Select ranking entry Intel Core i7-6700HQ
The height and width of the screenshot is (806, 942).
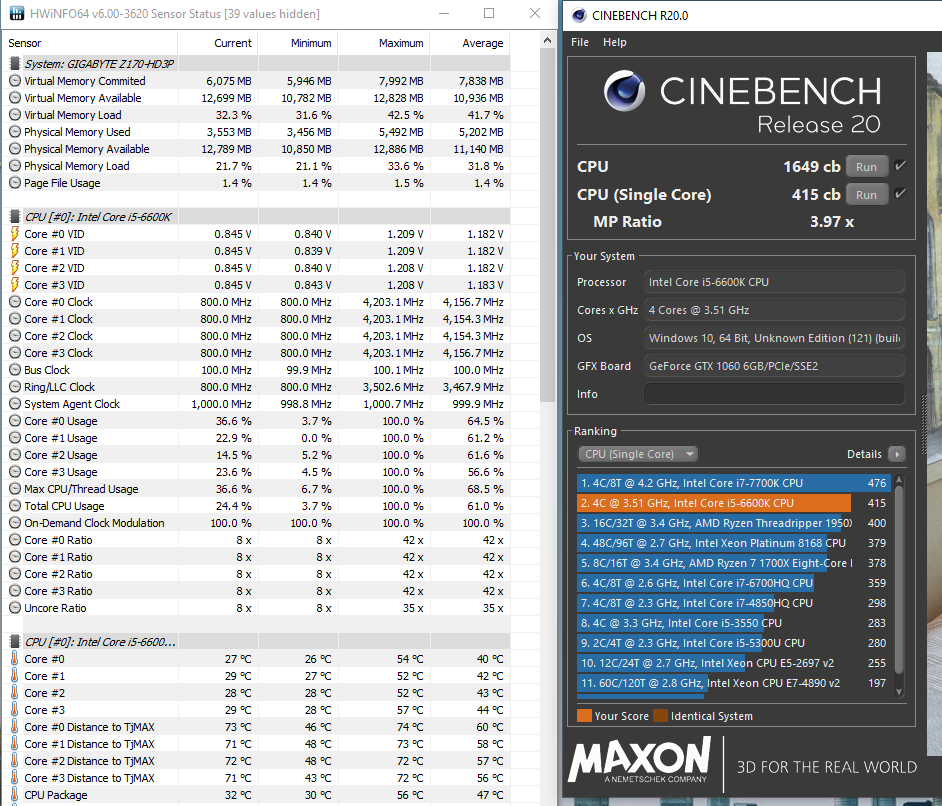coord(734,583)
